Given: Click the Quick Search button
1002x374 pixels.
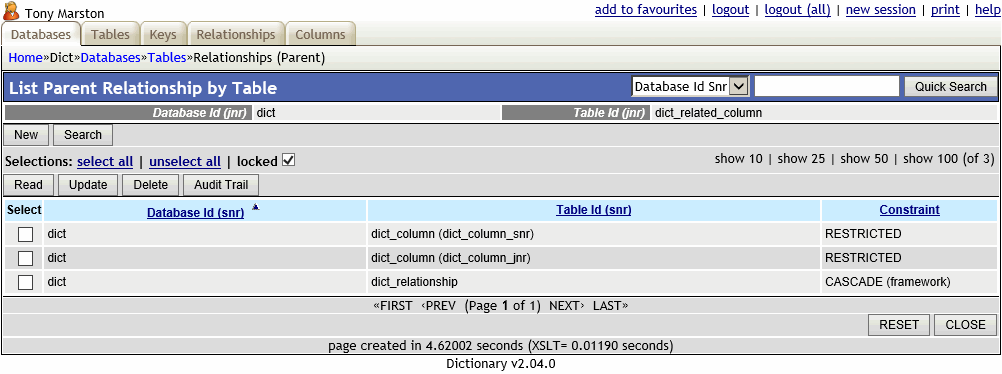Looking at the screenshot, I should click(x=951, y=87).
